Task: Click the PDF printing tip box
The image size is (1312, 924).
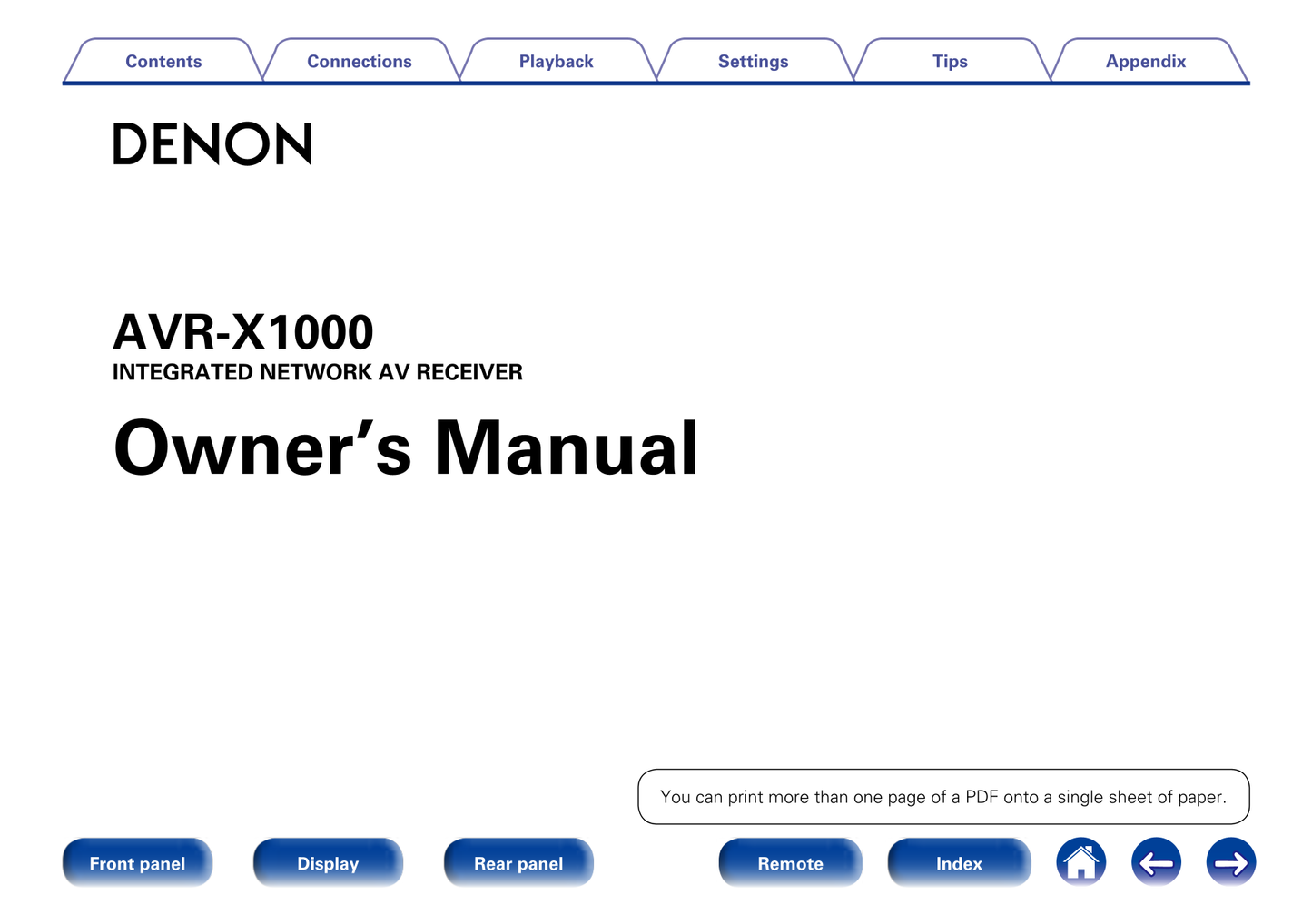Action: [x=943, y=797]
